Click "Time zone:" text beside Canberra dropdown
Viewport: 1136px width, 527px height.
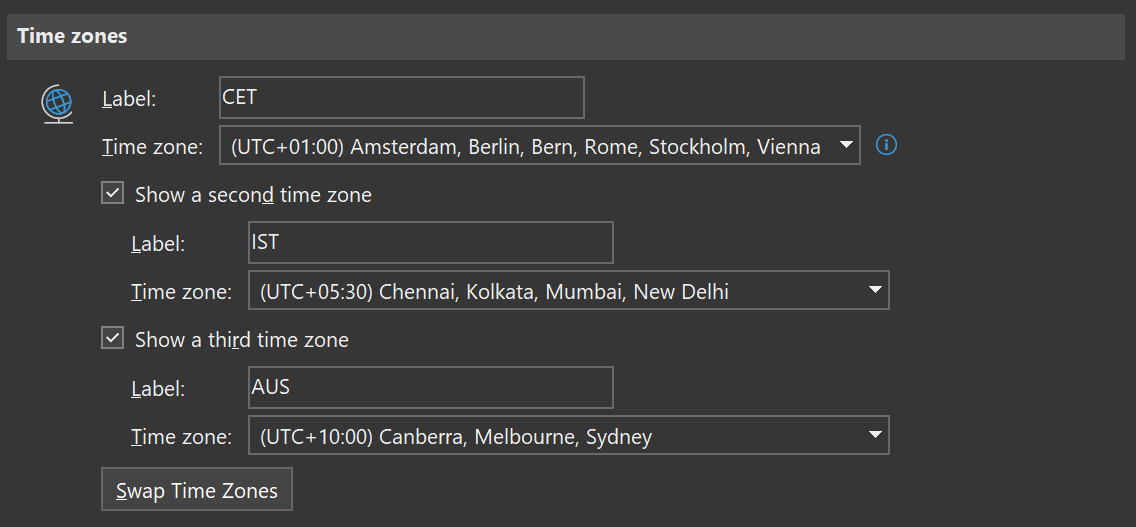point(182,437)
